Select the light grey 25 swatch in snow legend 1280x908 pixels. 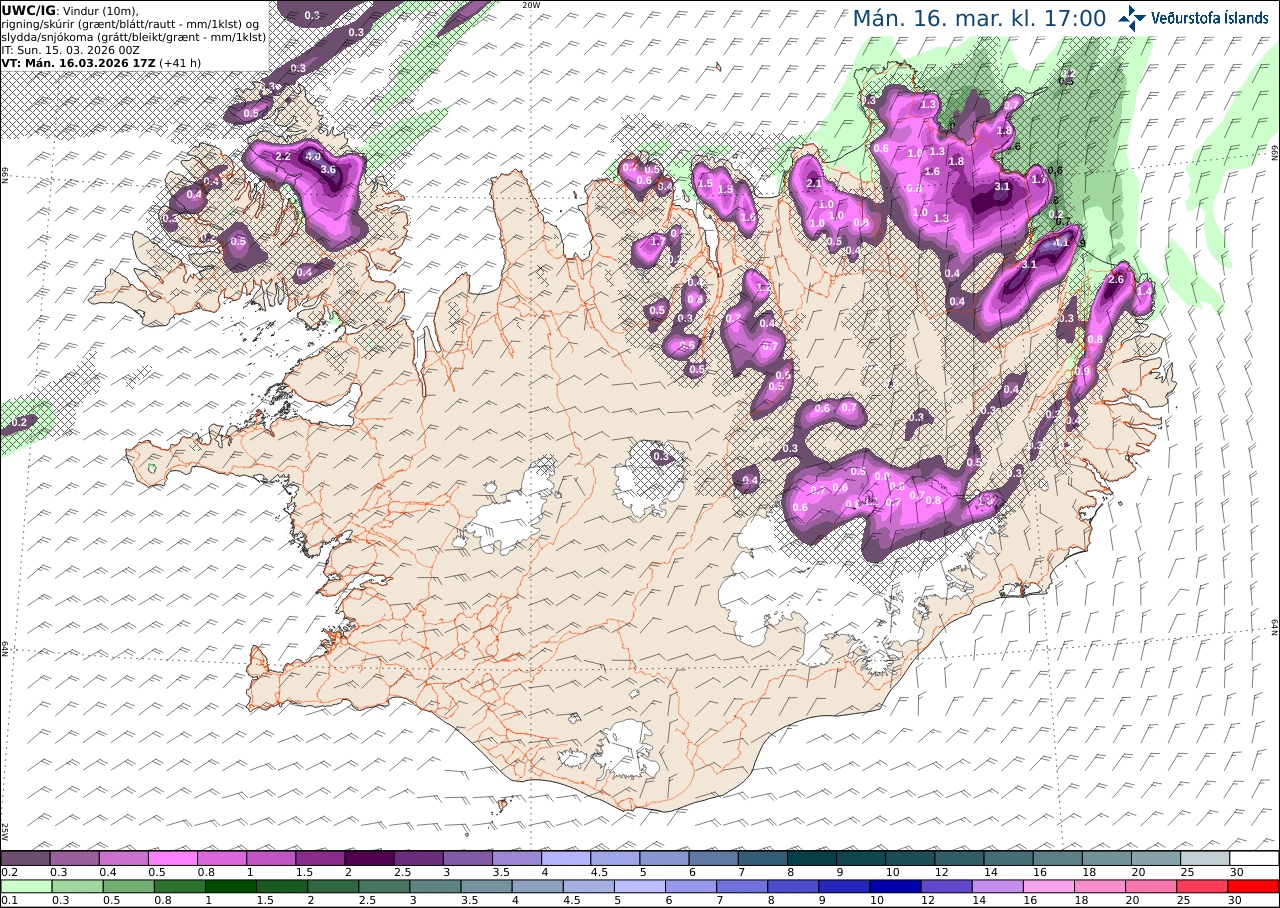click(x=1205, y=858)
